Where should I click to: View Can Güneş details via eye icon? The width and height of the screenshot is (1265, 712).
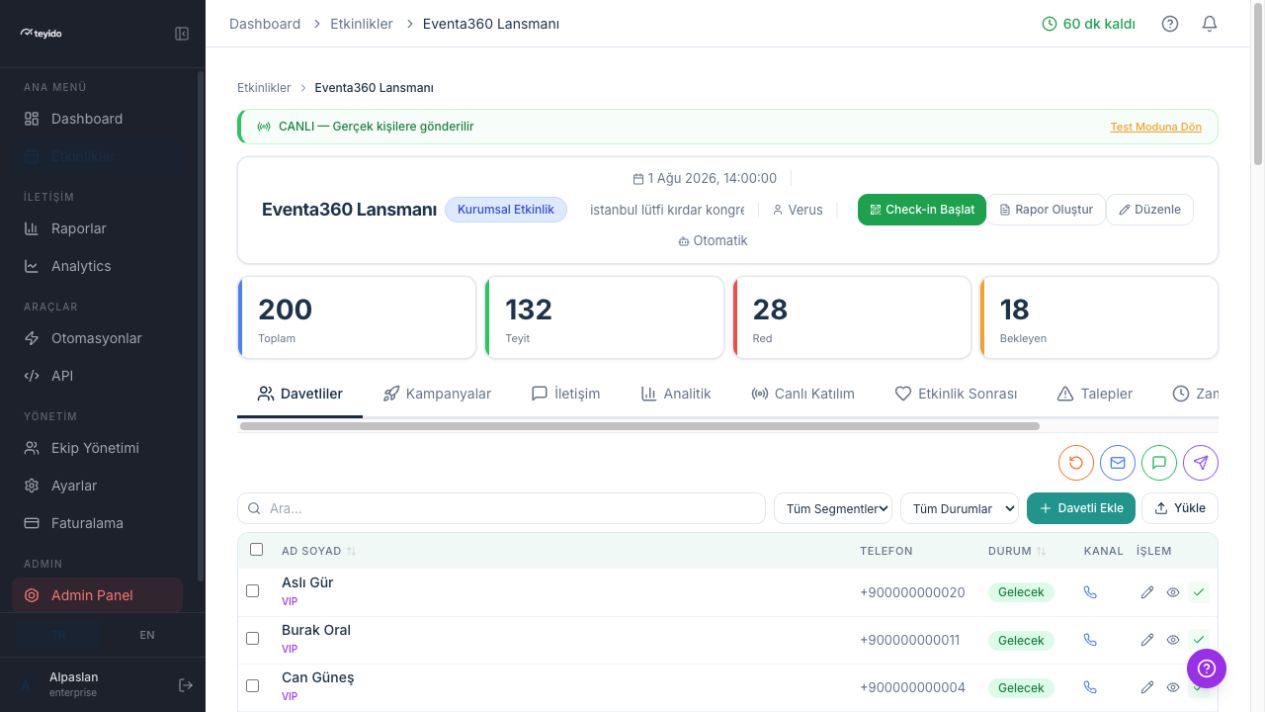coord(1173,687)
